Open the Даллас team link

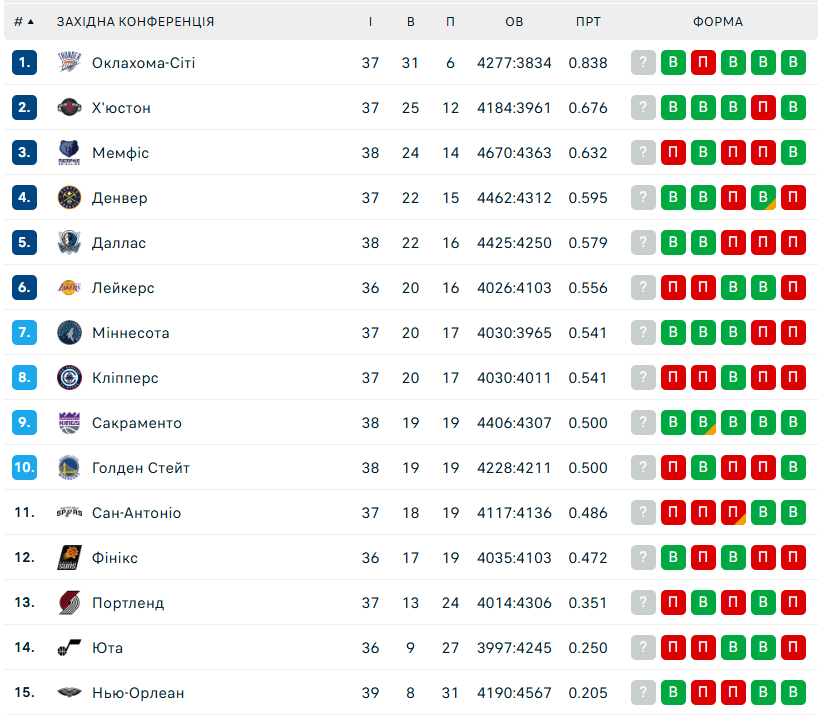(119, 243)
